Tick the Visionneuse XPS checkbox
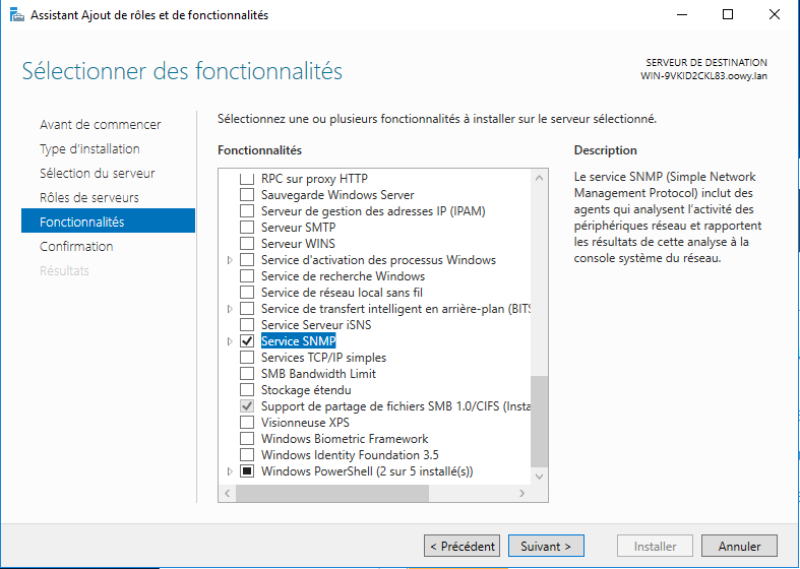Image resolution: width=800 pixels, height=569 pixels. (x=247, y=423)
